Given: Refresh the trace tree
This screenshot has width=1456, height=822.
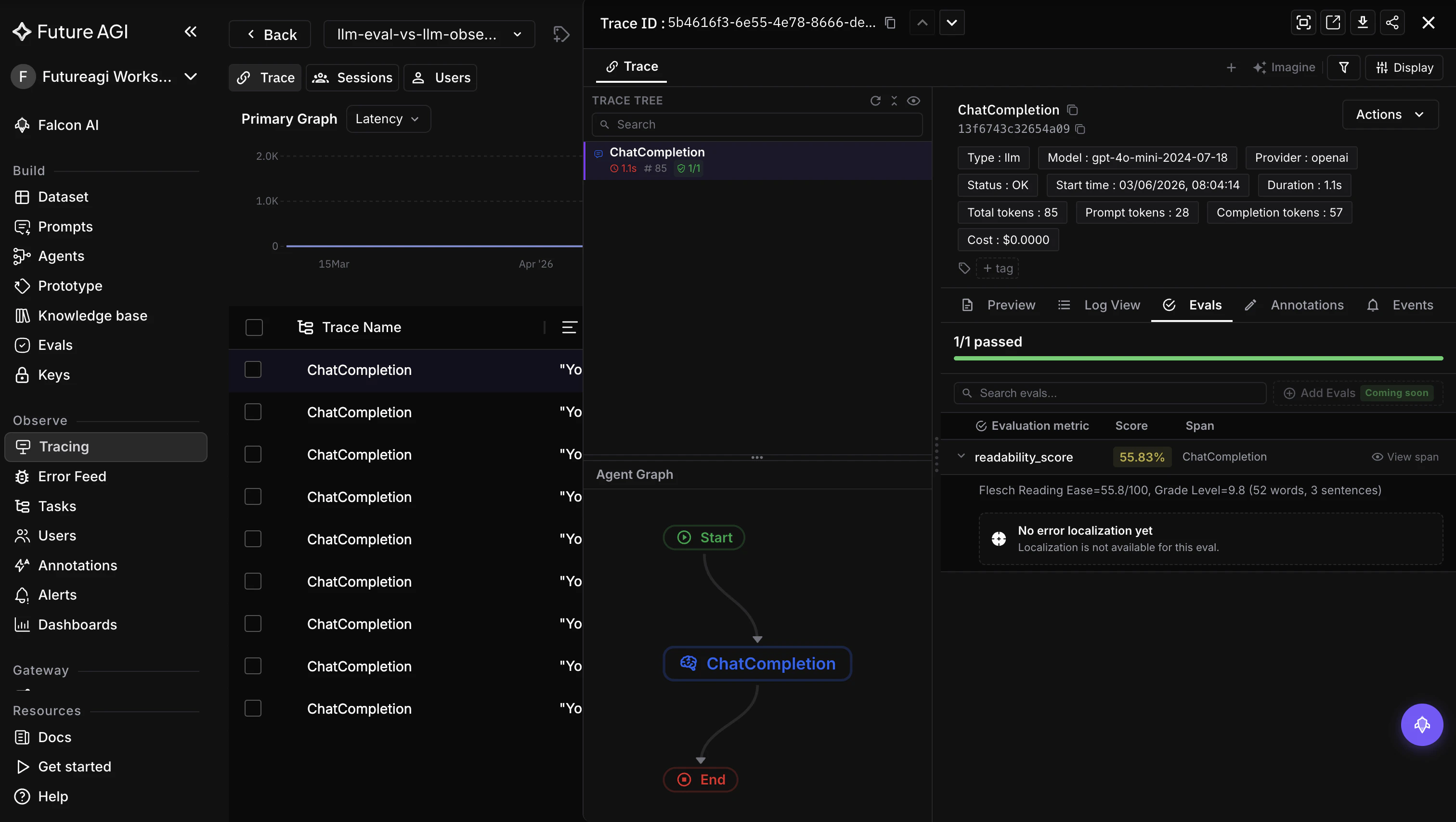Looking at the screenshot, I should 875,101.
